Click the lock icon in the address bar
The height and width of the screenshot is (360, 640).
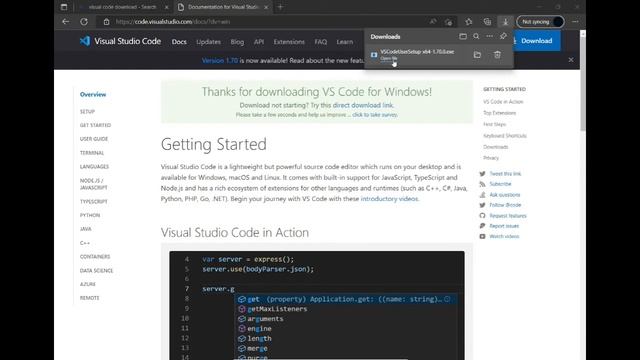(x=106, y=22)
